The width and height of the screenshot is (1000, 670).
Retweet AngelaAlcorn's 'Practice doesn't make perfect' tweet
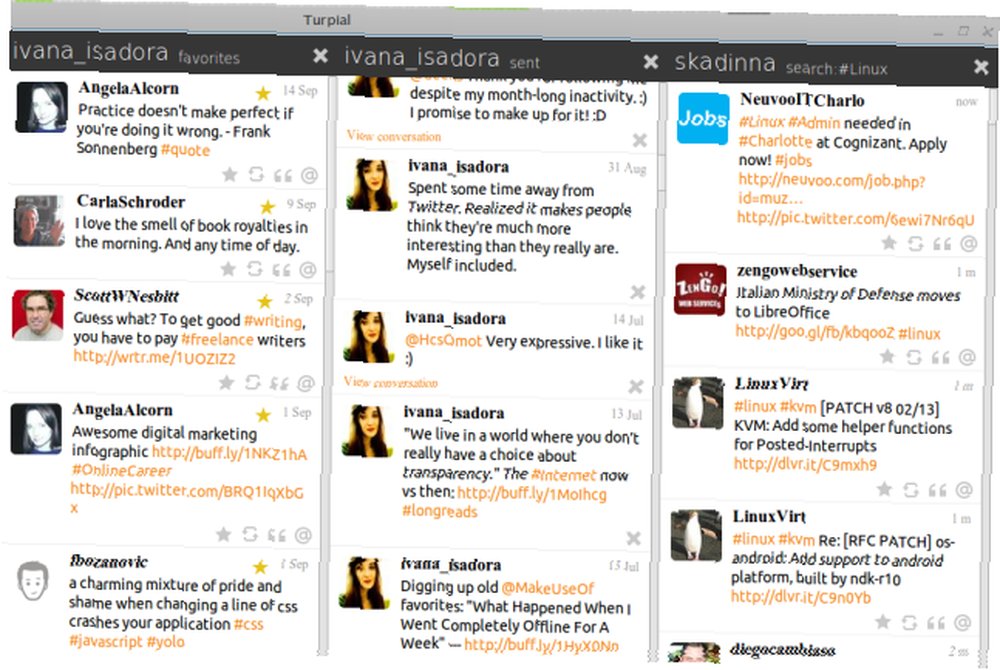[x=256, y=174]
